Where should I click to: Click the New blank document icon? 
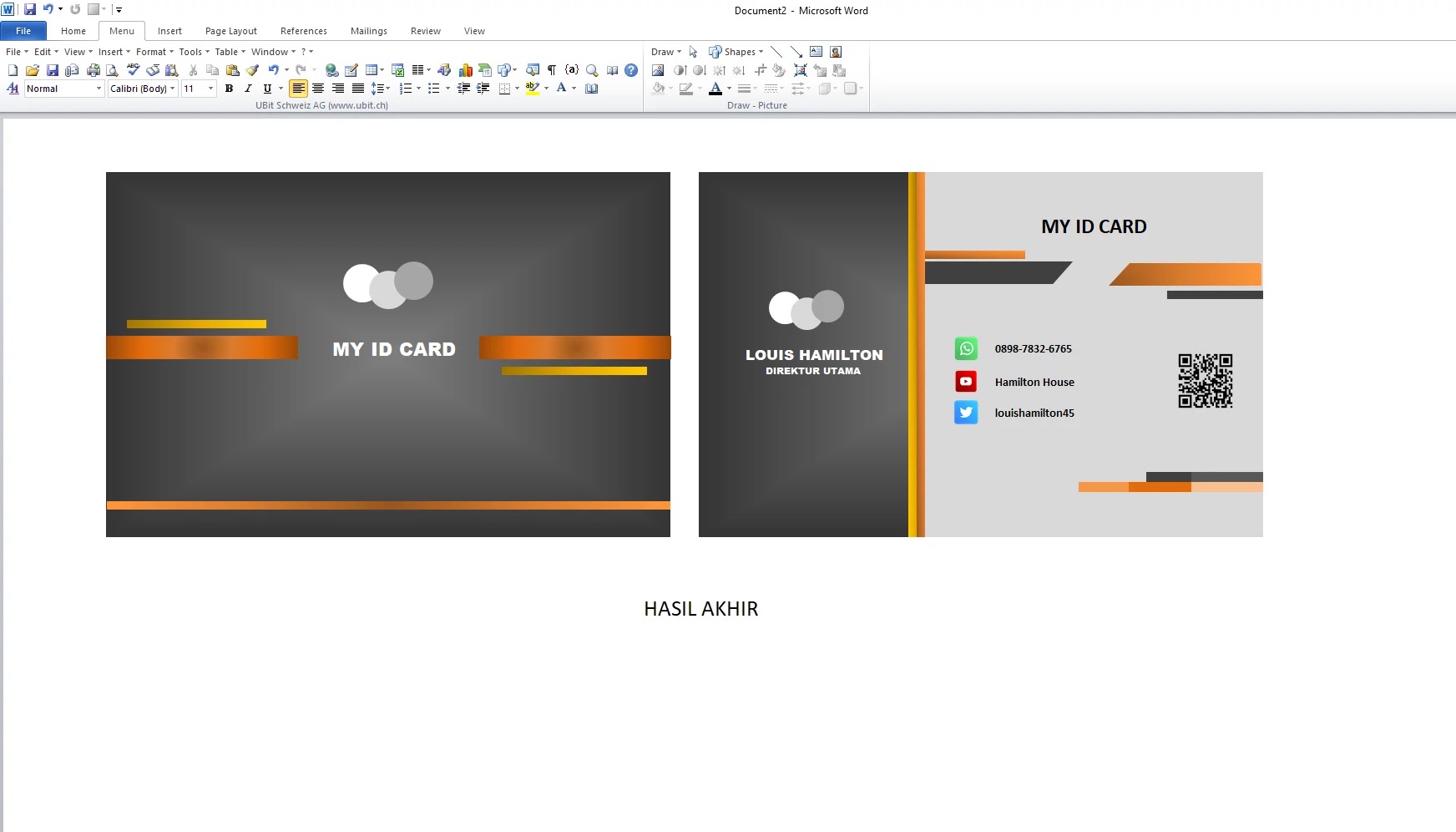(x=13, y=70)
